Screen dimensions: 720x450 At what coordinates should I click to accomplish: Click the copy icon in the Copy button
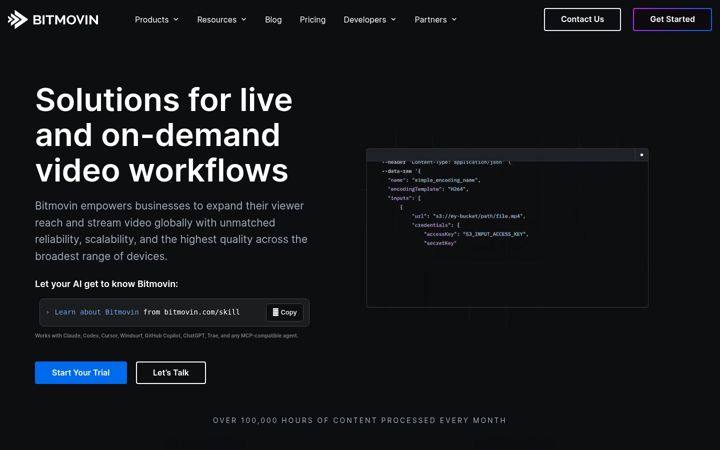pos(275,312)
